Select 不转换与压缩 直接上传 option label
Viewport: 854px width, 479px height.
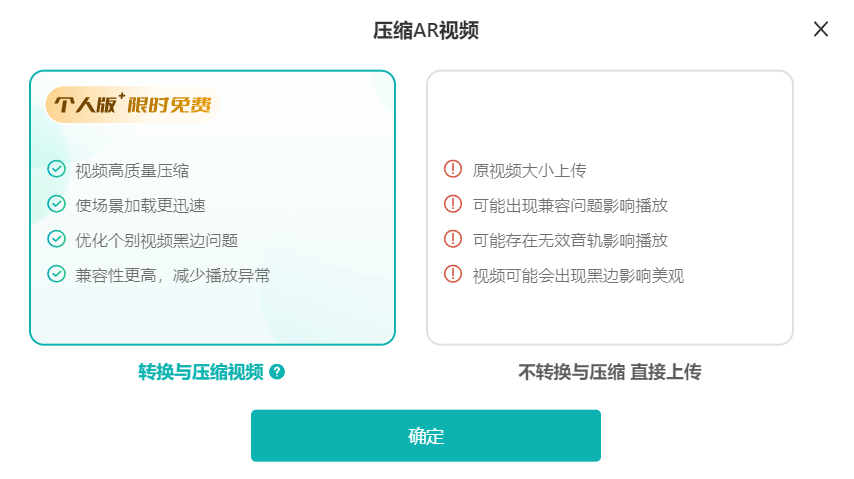click(609, 372)
